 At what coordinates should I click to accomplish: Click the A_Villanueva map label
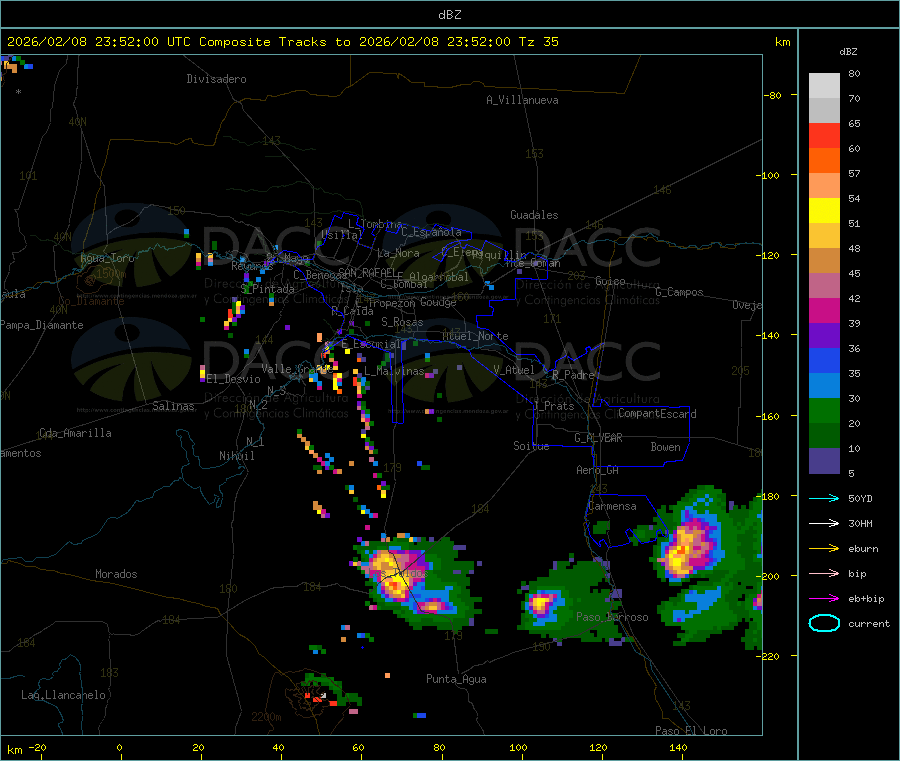pos(522,100)
